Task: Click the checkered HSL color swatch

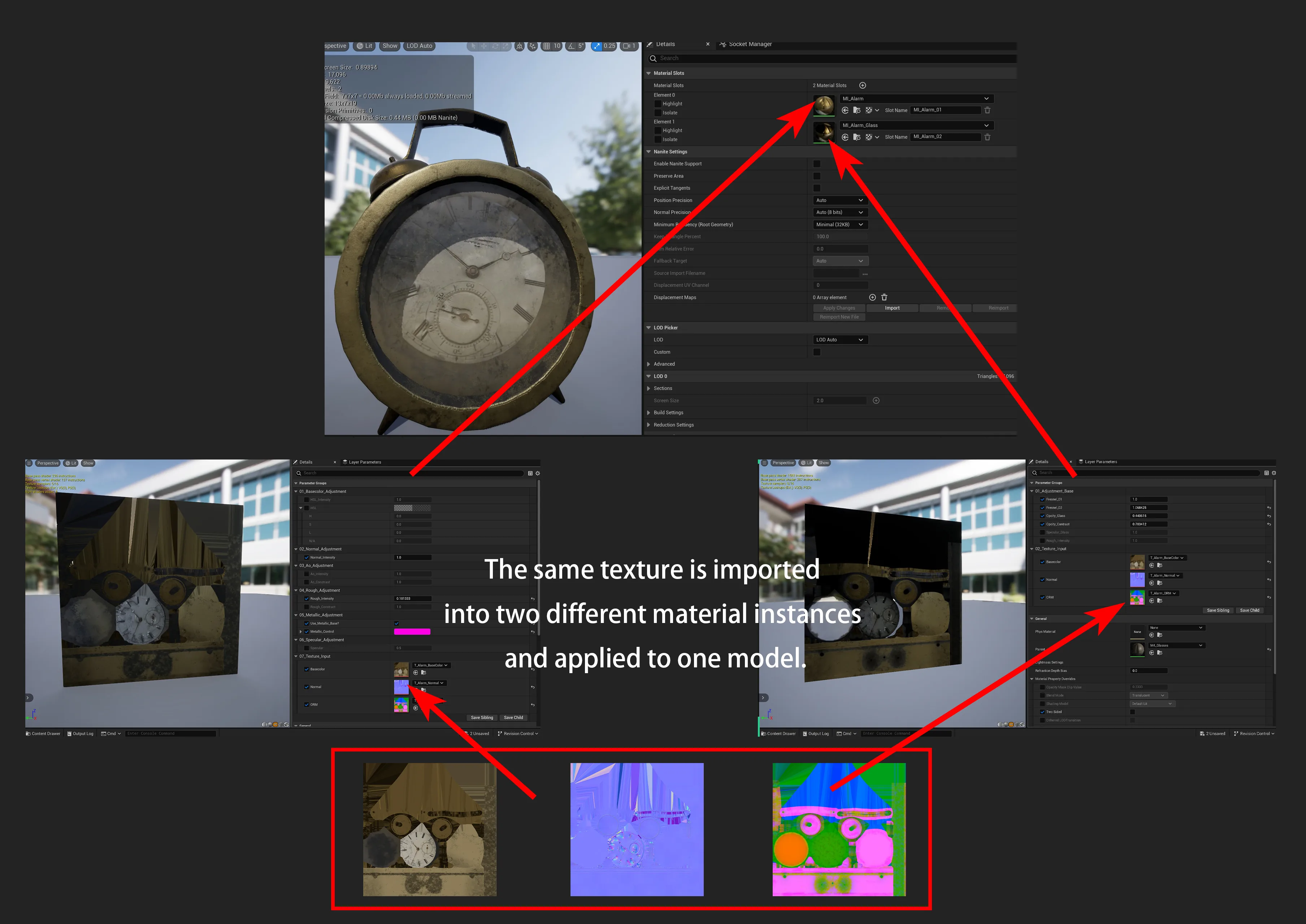Action: tap(412, 508)
